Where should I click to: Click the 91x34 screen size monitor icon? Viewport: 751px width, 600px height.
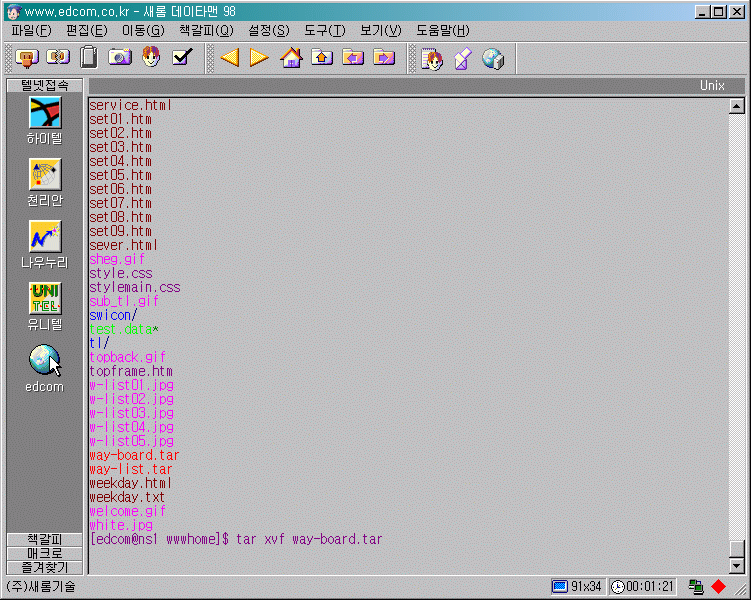tap(559, 586)
